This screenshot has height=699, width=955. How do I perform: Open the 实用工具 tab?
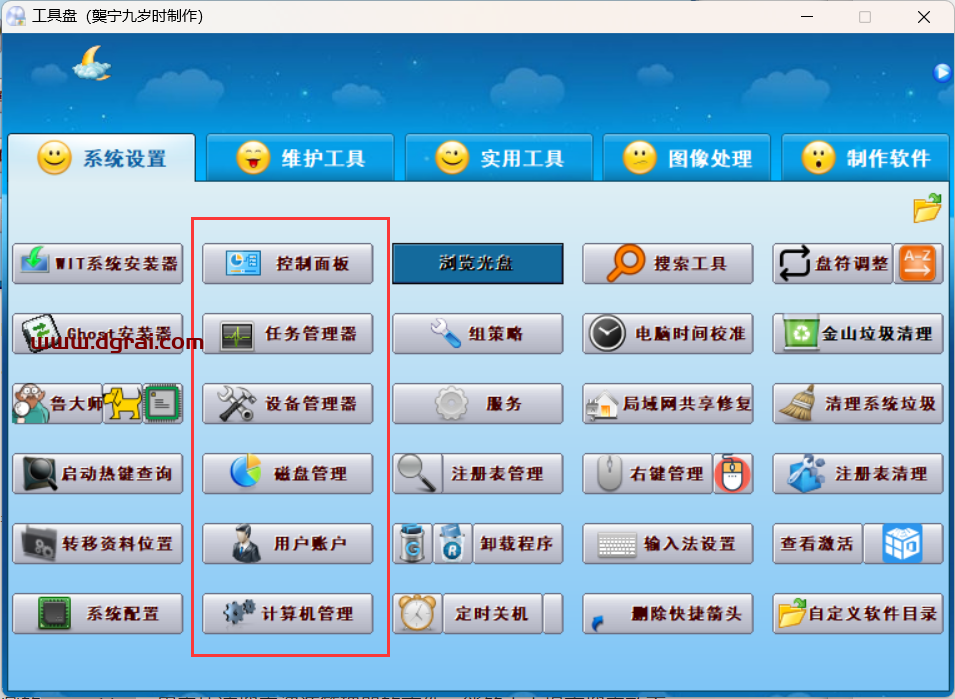click(499, 158)
